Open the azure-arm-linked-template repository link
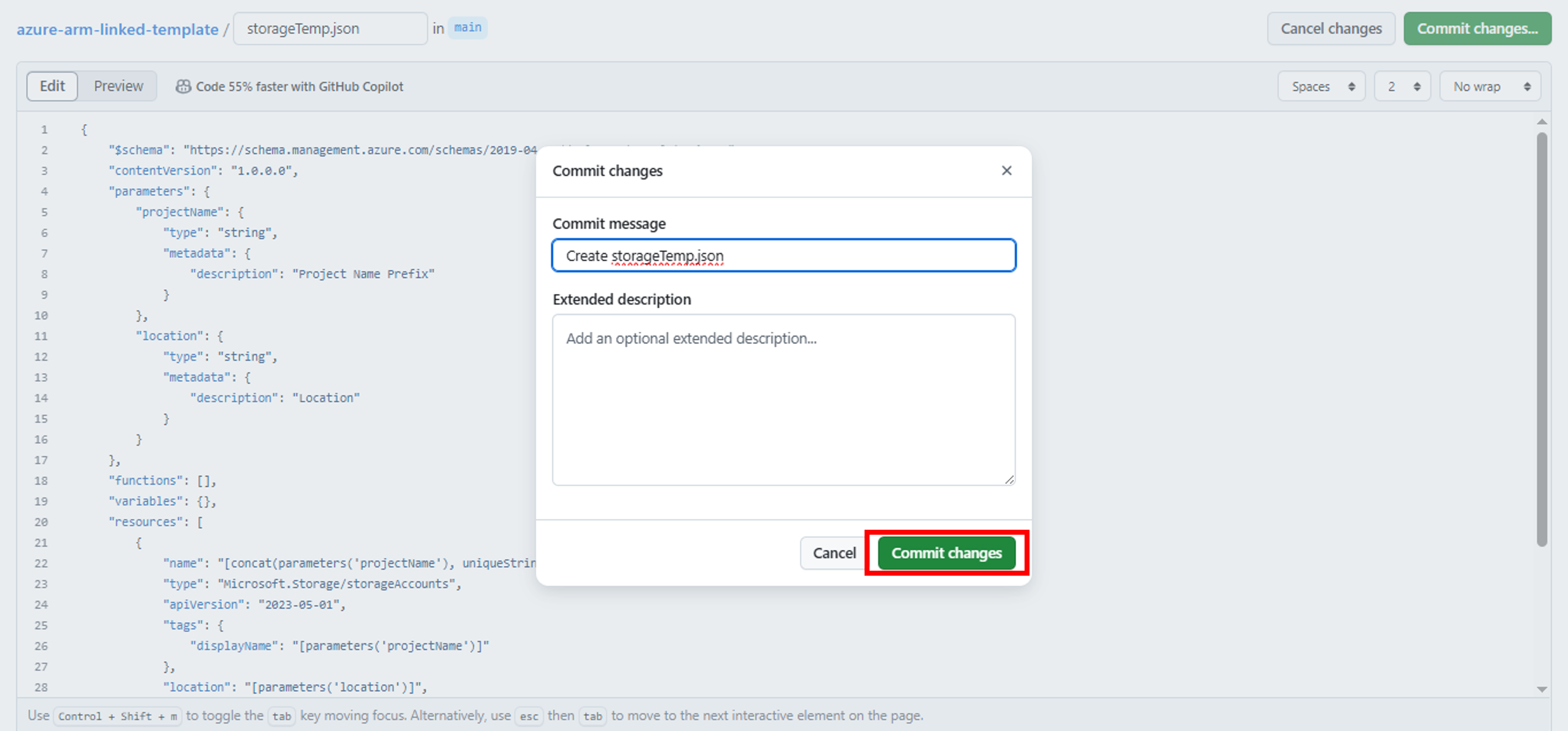 (118, 28)
